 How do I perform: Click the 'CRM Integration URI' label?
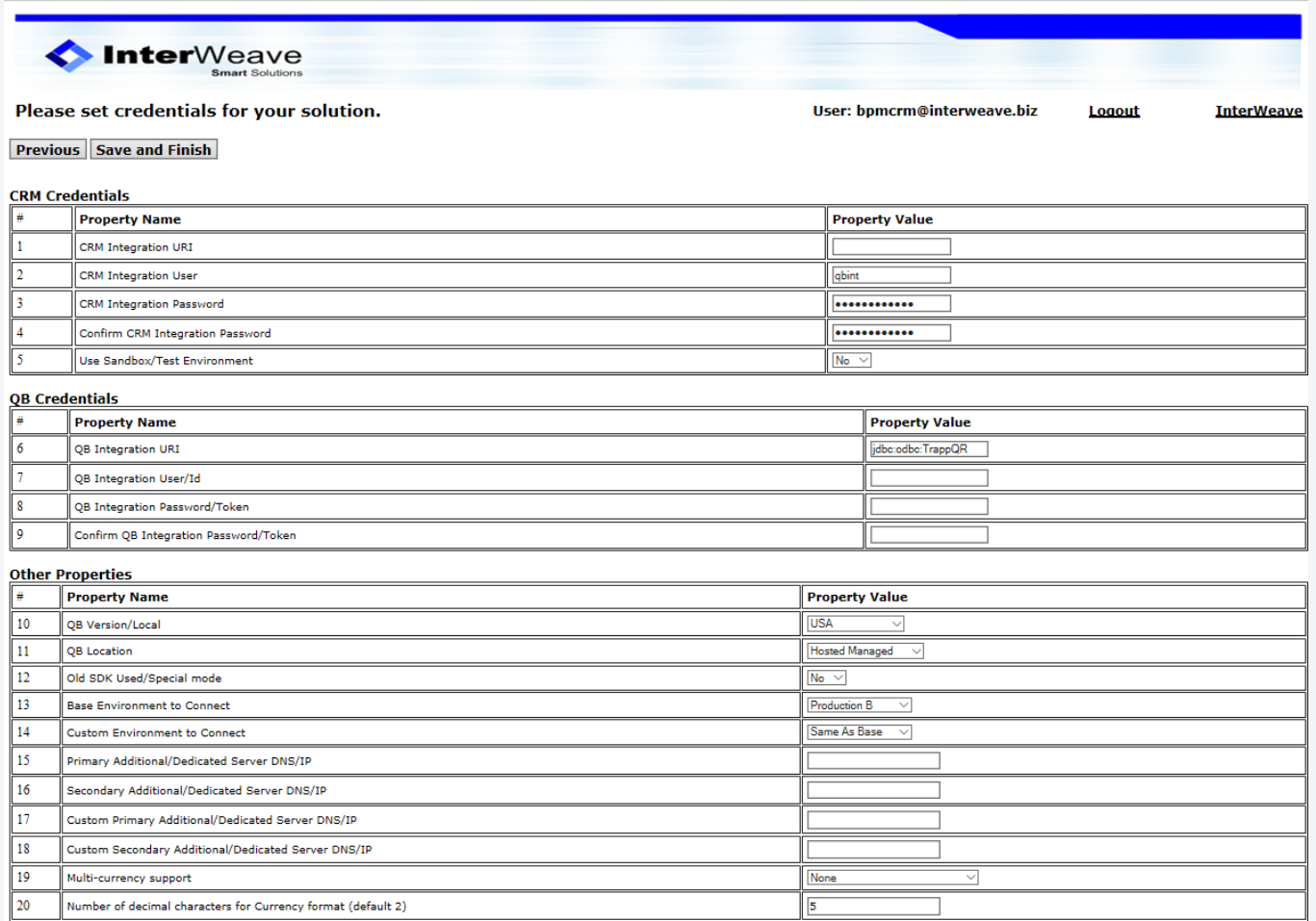click(136, 247)
